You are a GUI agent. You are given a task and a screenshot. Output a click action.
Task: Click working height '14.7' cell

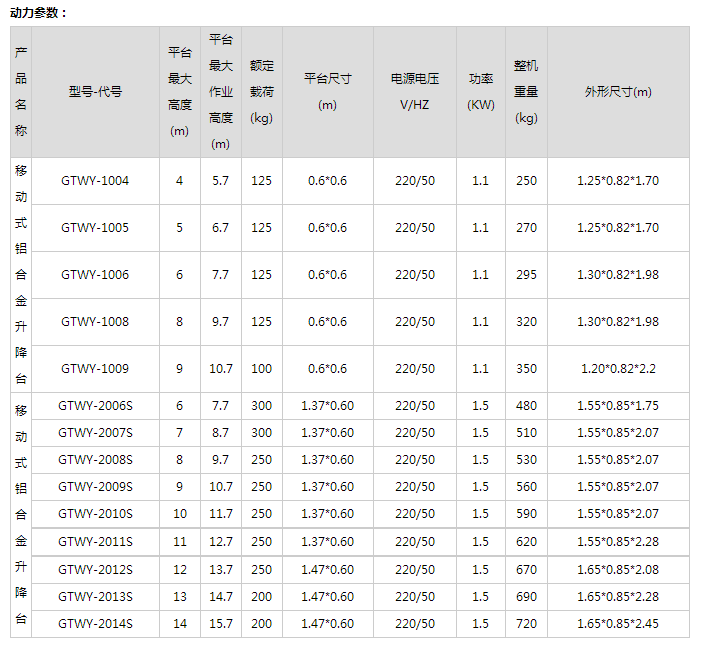(x=221, y=597)
